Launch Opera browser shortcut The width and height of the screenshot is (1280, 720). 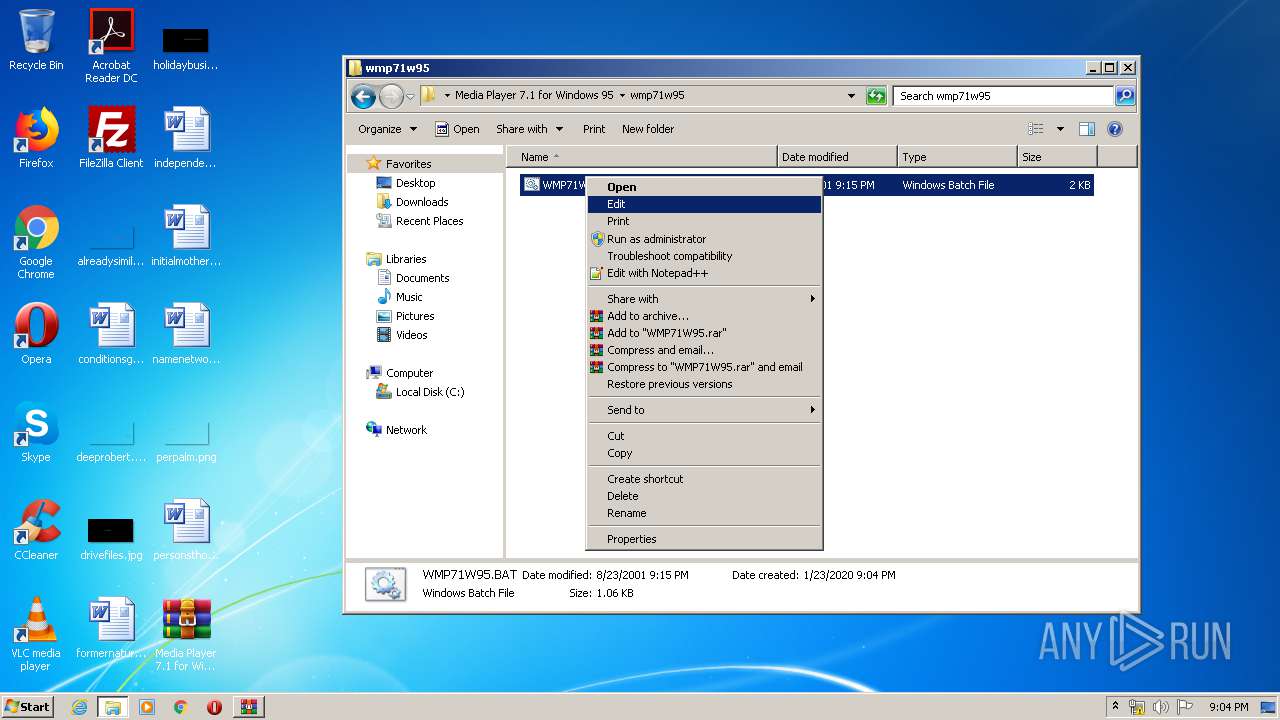(x=36, y=333)
